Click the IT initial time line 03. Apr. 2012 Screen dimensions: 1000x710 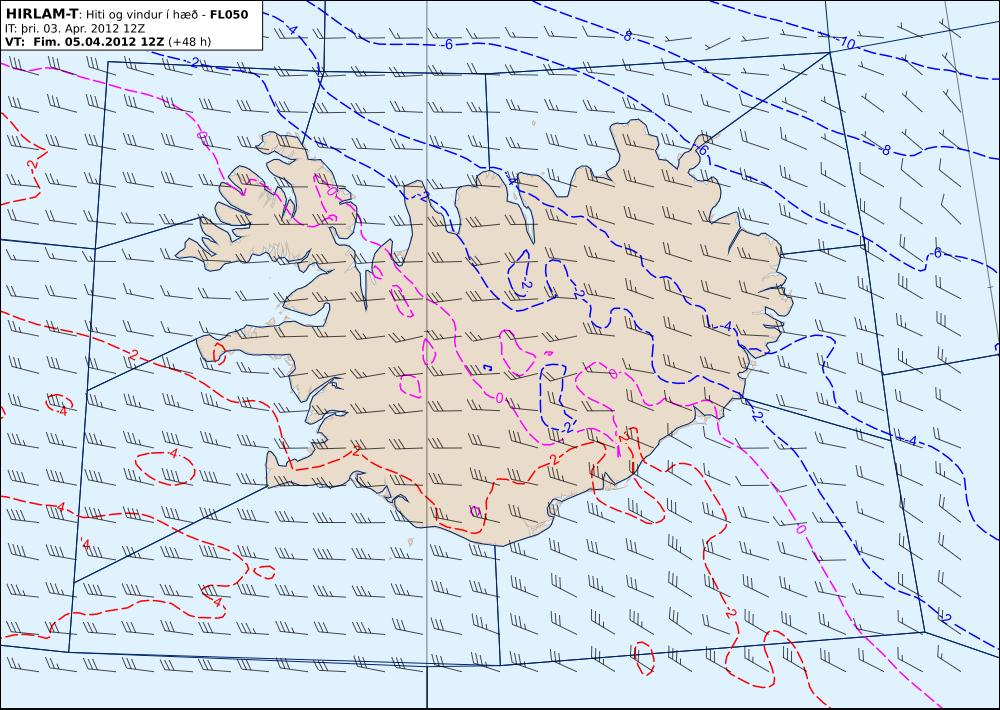pyautogui.click(x=75, y=29)
